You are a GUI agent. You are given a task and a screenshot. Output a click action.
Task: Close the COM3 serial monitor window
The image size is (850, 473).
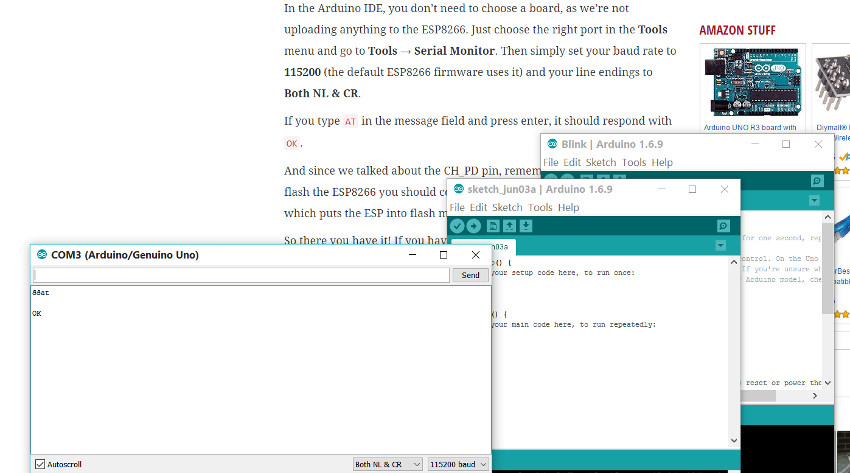[475, 255]
